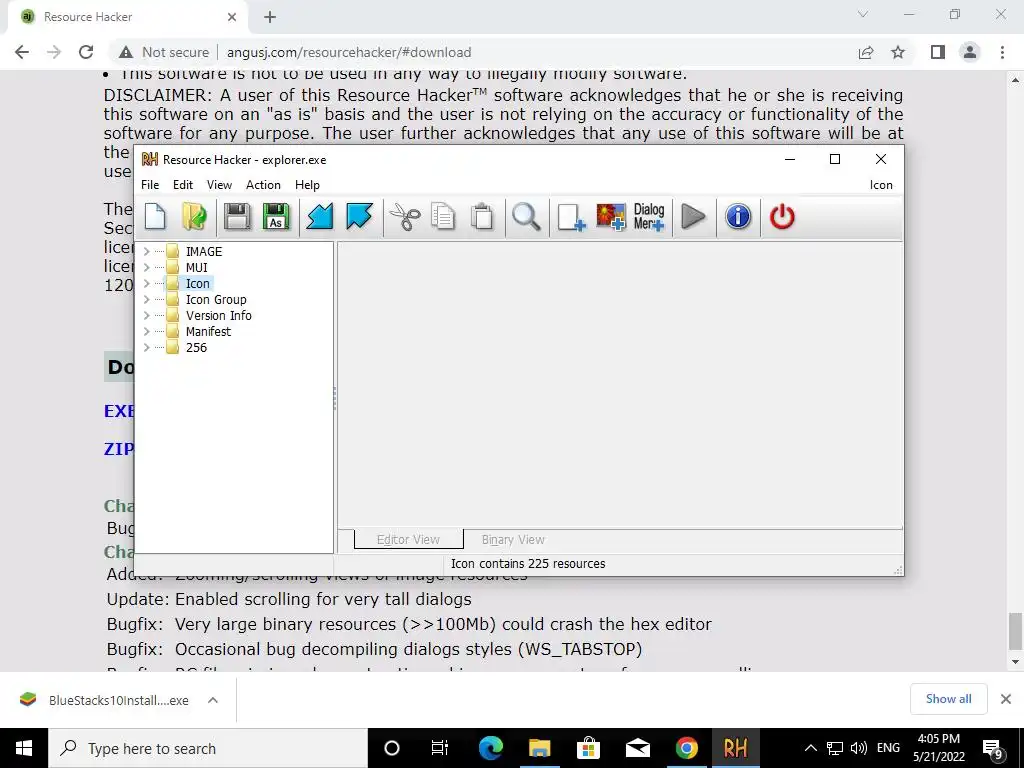Click Add new blank resource icon
The width and height of the screenshot is (1024, 768).
click(x=571, y=217)
